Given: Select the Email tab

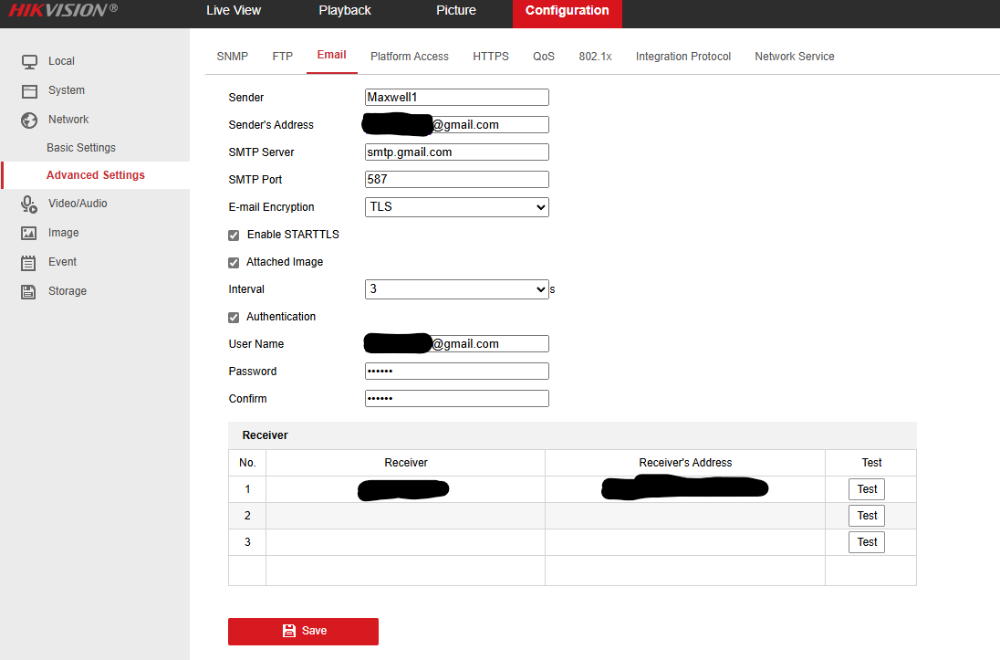Looking at the screenshot, I should 332,55.
